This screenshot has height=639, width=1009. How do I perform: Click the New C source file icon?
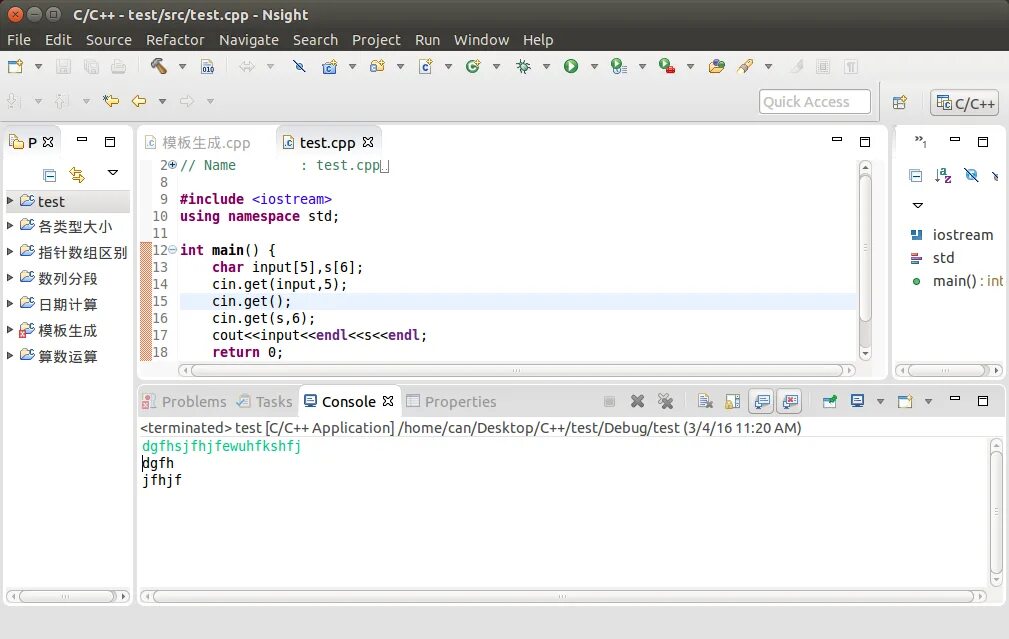click(425, 66)
